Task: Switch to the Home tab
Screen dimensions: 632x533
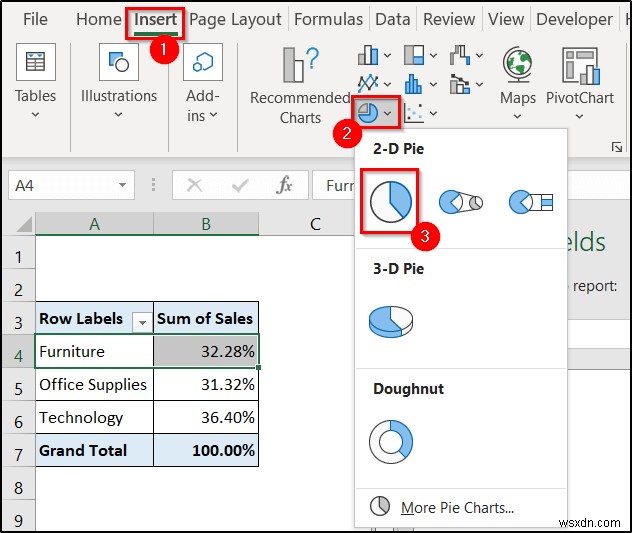Action: coord(99,19)
